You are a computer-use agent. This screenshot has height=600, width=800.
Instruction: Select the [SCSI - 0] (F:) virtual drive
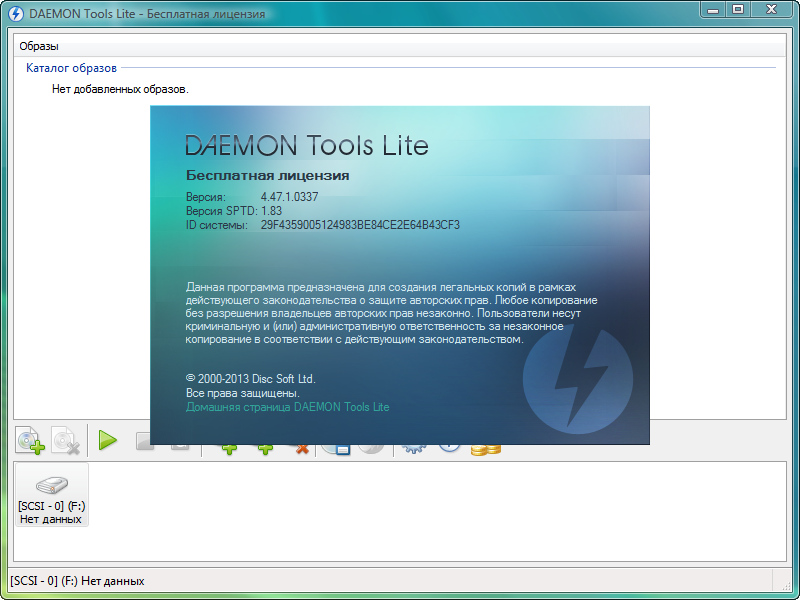[x=51, y=494]
